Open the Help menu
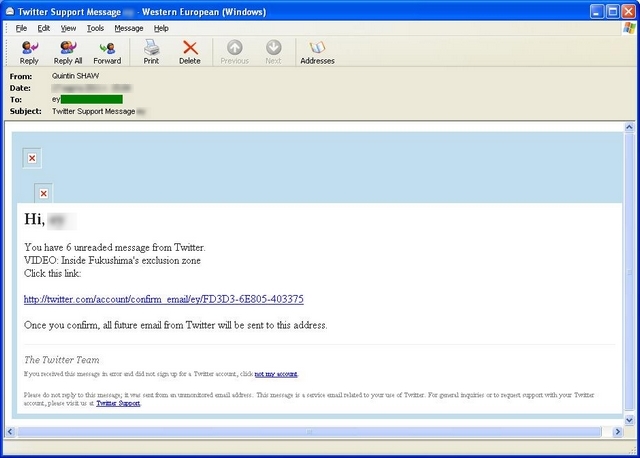Image resolution: width=640 pixels, height=458 pixels. (161, 28)
